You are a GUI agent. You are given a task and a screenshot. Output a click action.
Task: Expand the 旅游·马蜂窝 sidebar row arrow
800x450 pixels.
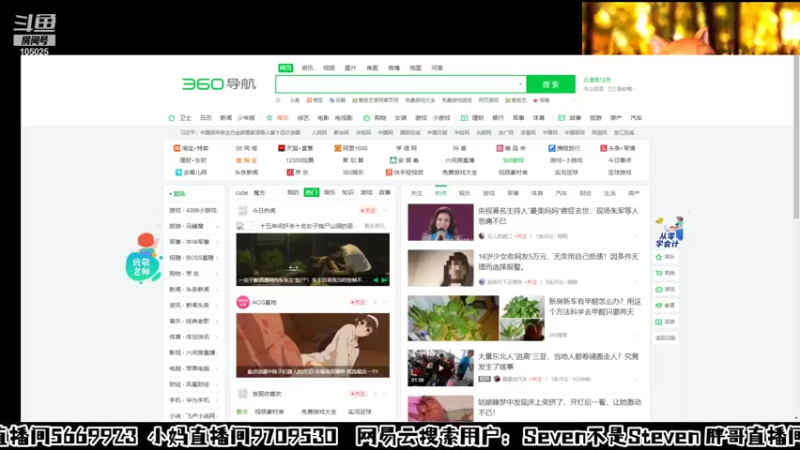click(x=217, y=226)
